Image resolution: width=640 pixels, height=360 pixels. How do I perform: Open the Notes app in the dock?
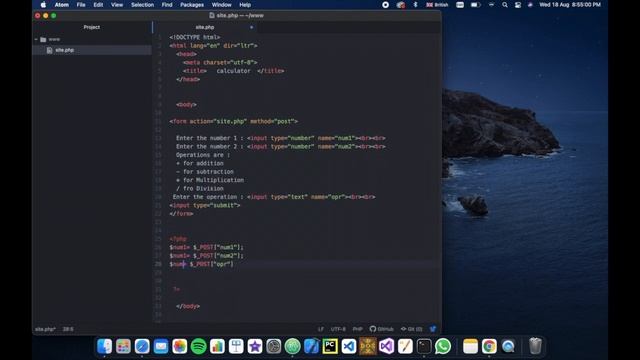[x=470, y=346]
